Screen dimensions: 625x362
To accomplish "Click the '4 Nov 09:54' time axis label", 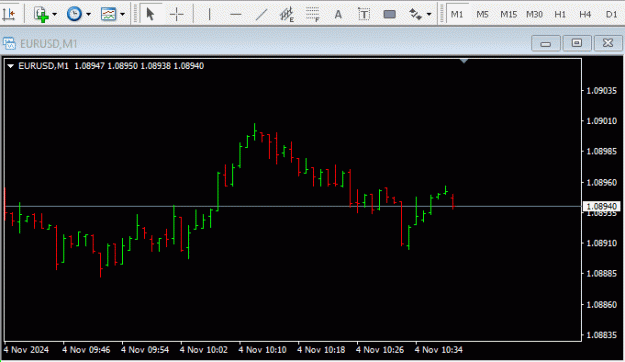I will (145, 350).
